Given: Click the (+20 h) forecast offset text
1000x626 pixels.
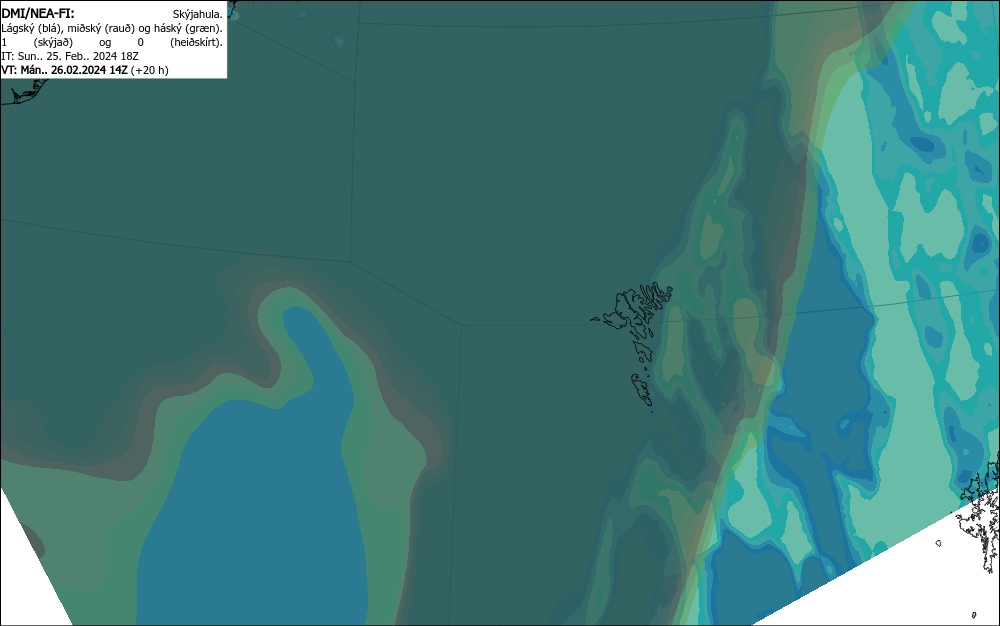Looking at the screenshot, I should pyautogui.click(x=149, y=70).
